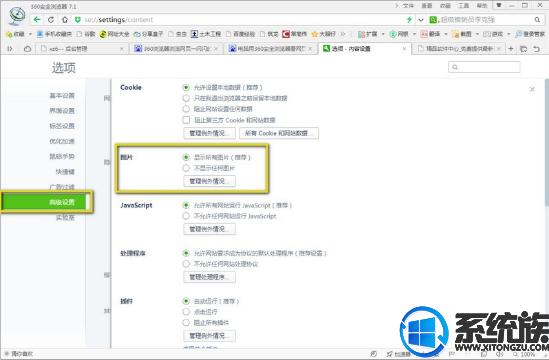Click the green lightning speed icon
The width and height of the screenshot is (549, 360).
[x=409, y=20]
